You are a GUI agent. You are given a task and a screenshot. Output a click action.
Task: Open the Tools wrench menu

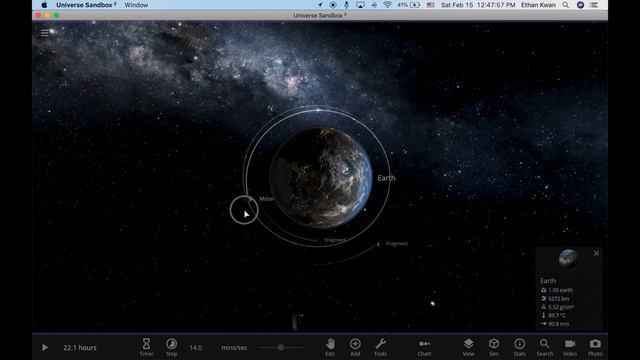point(380,347)
